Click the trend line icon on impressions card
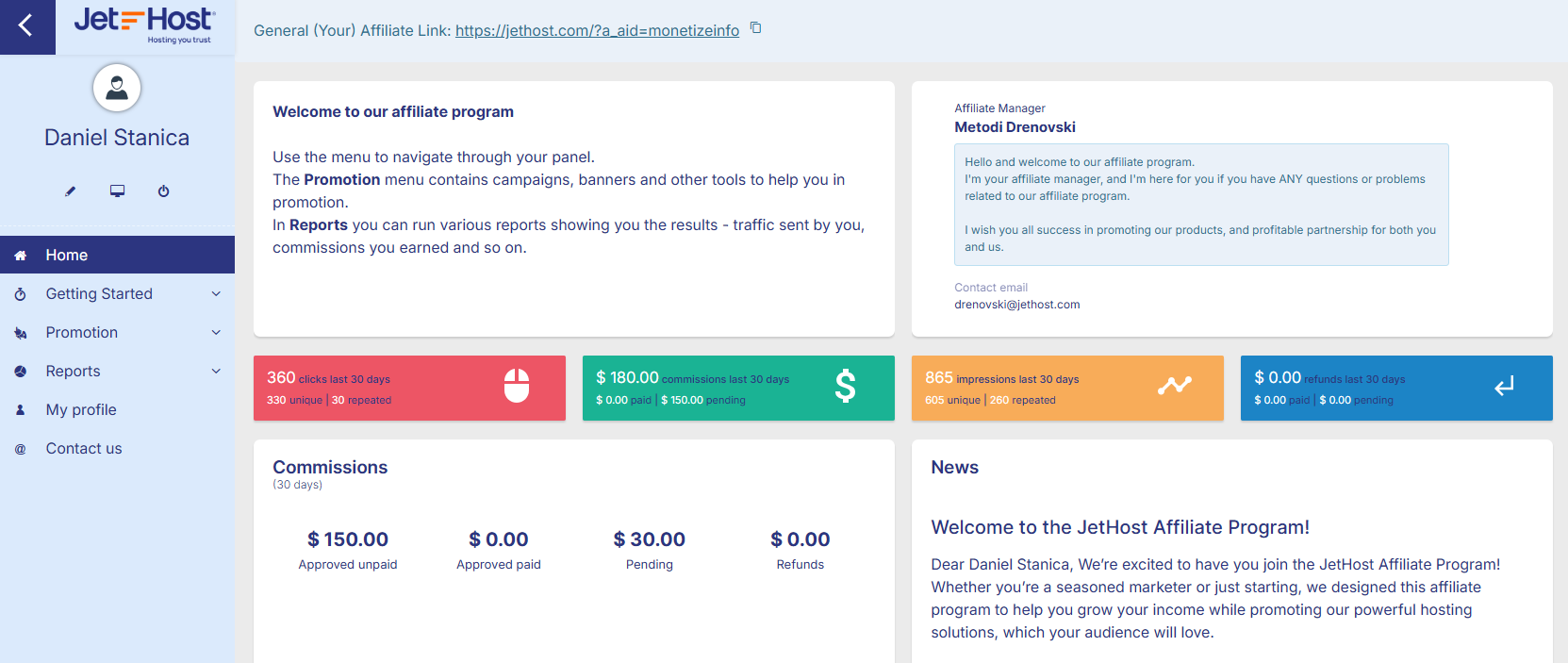This screenshot has width=1568, height=663. [1175, 385]
